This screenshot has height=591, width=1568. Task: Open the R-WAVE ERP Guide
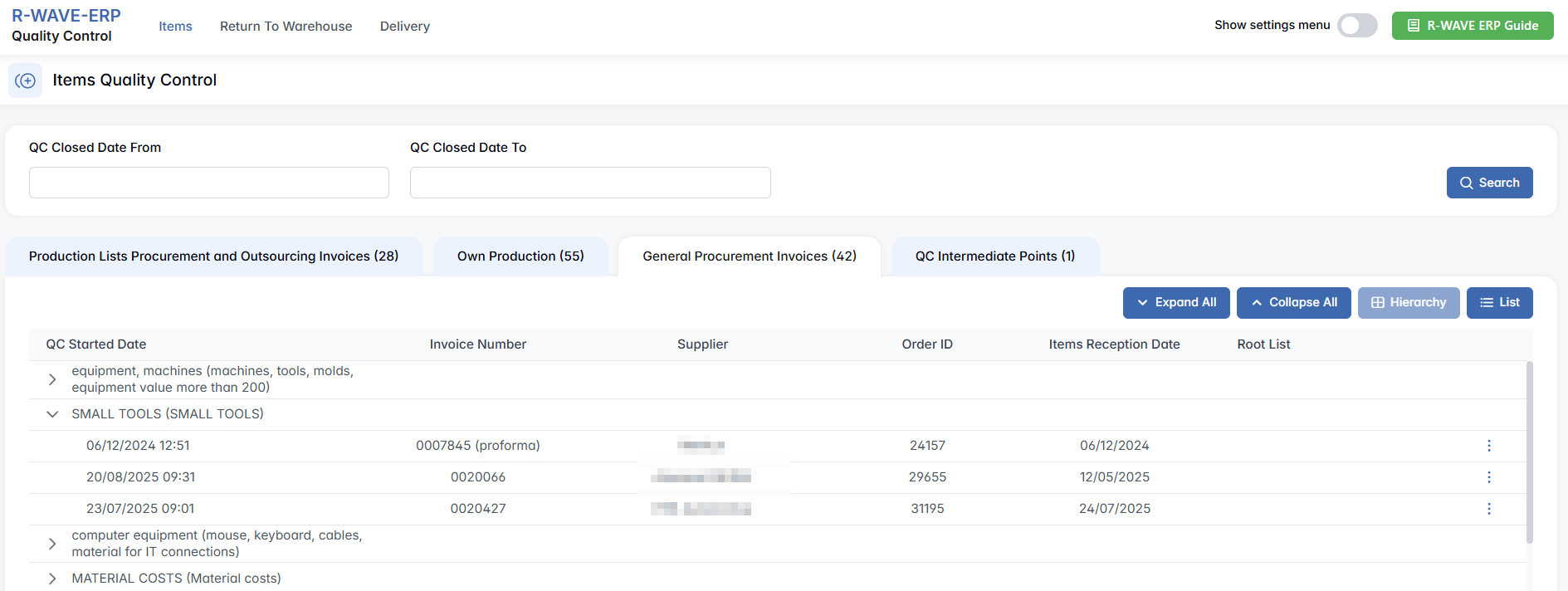(x=1472, y=26)
